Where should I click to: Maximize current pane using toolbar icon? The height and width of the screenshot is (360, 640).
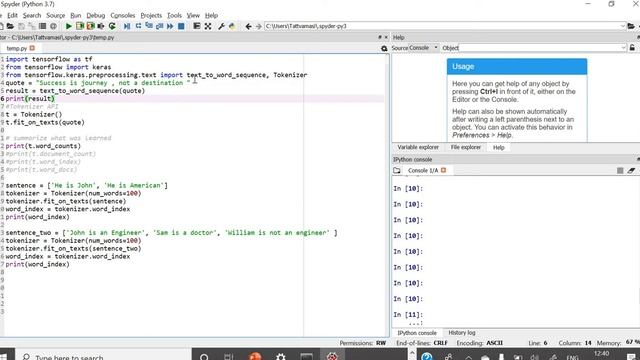[x=197, y=26]
